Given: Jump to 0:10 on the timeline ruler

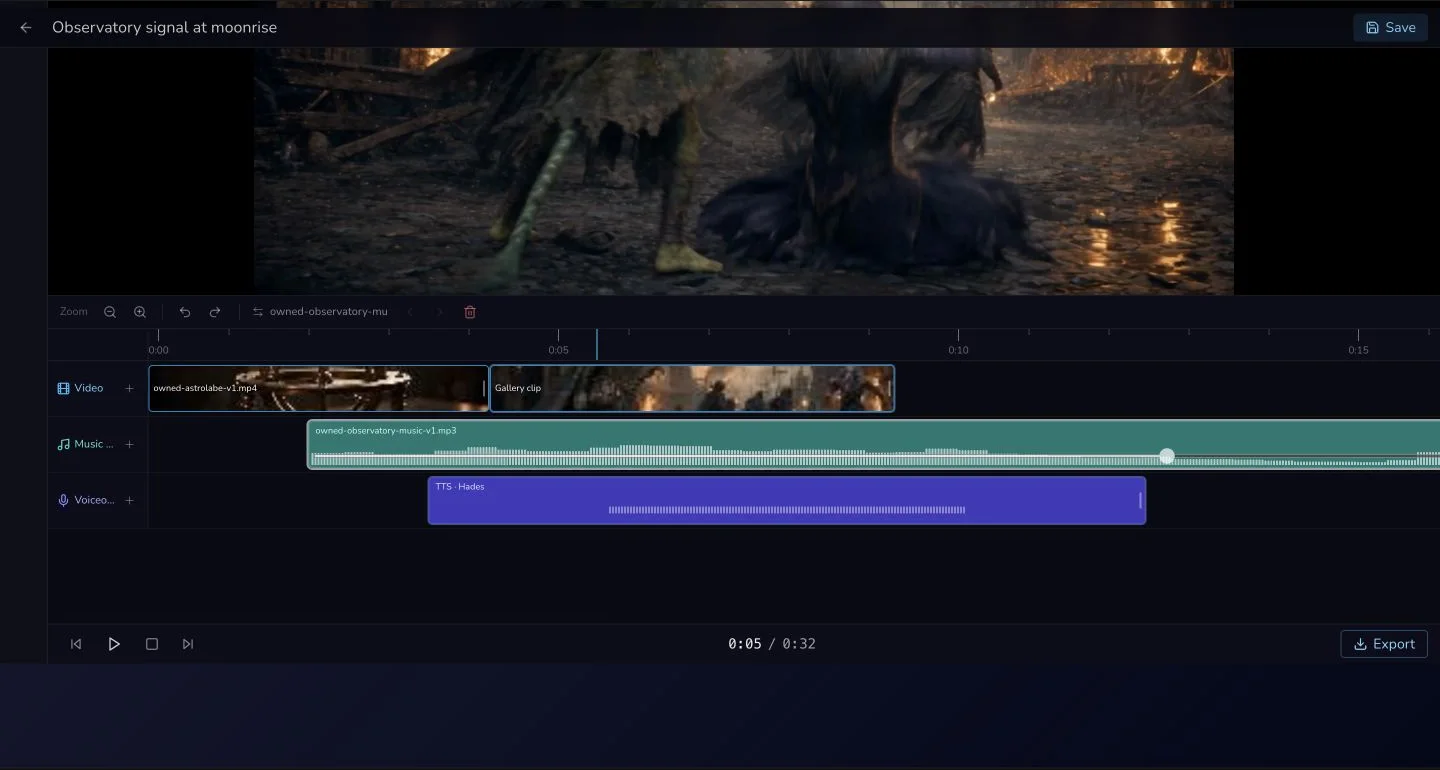Looking at the screenshot, I should tap(958, 350).
